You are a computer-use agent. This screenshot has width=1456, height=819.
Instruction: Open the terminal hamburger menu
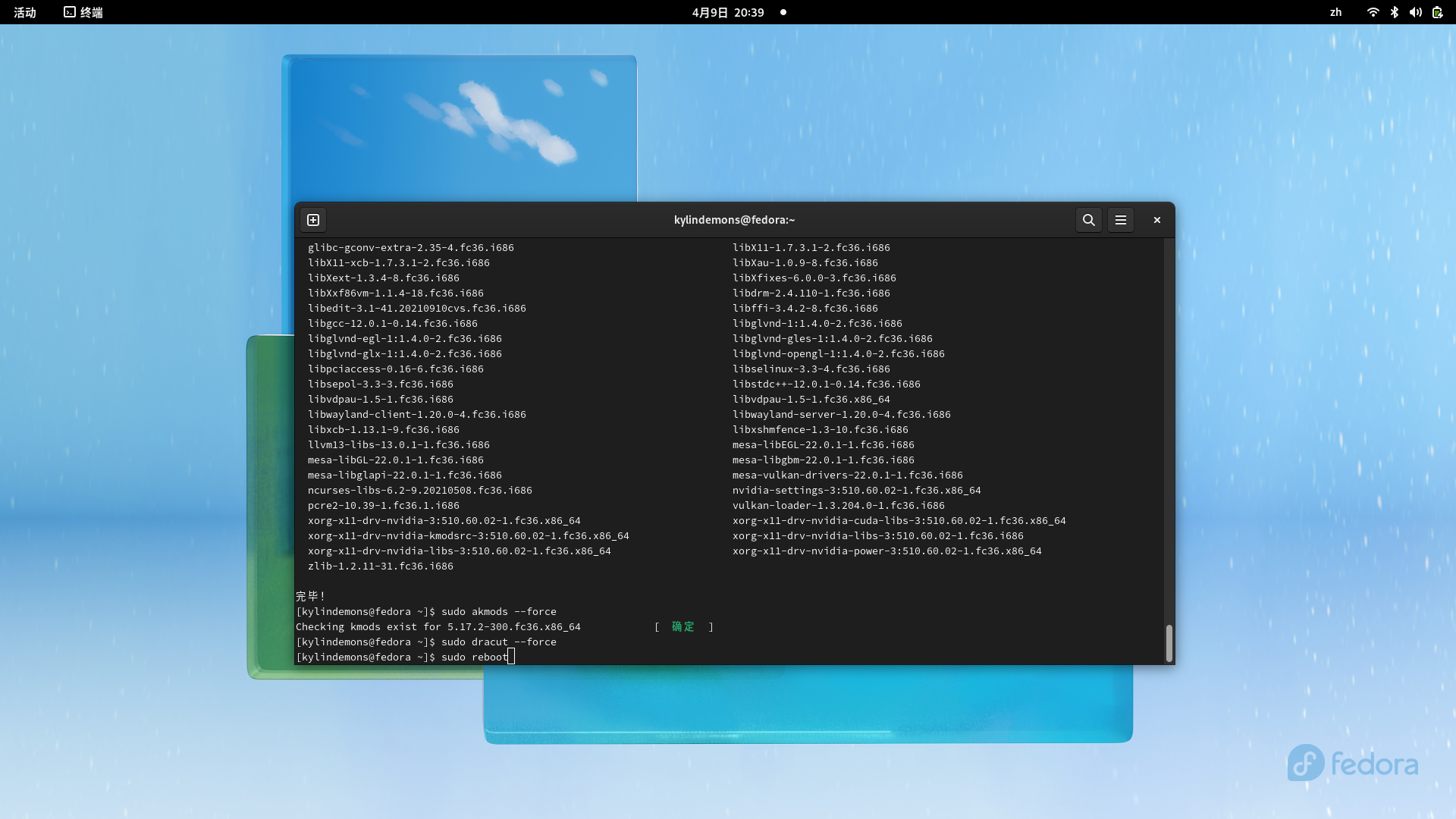(x=1120, y=220)
